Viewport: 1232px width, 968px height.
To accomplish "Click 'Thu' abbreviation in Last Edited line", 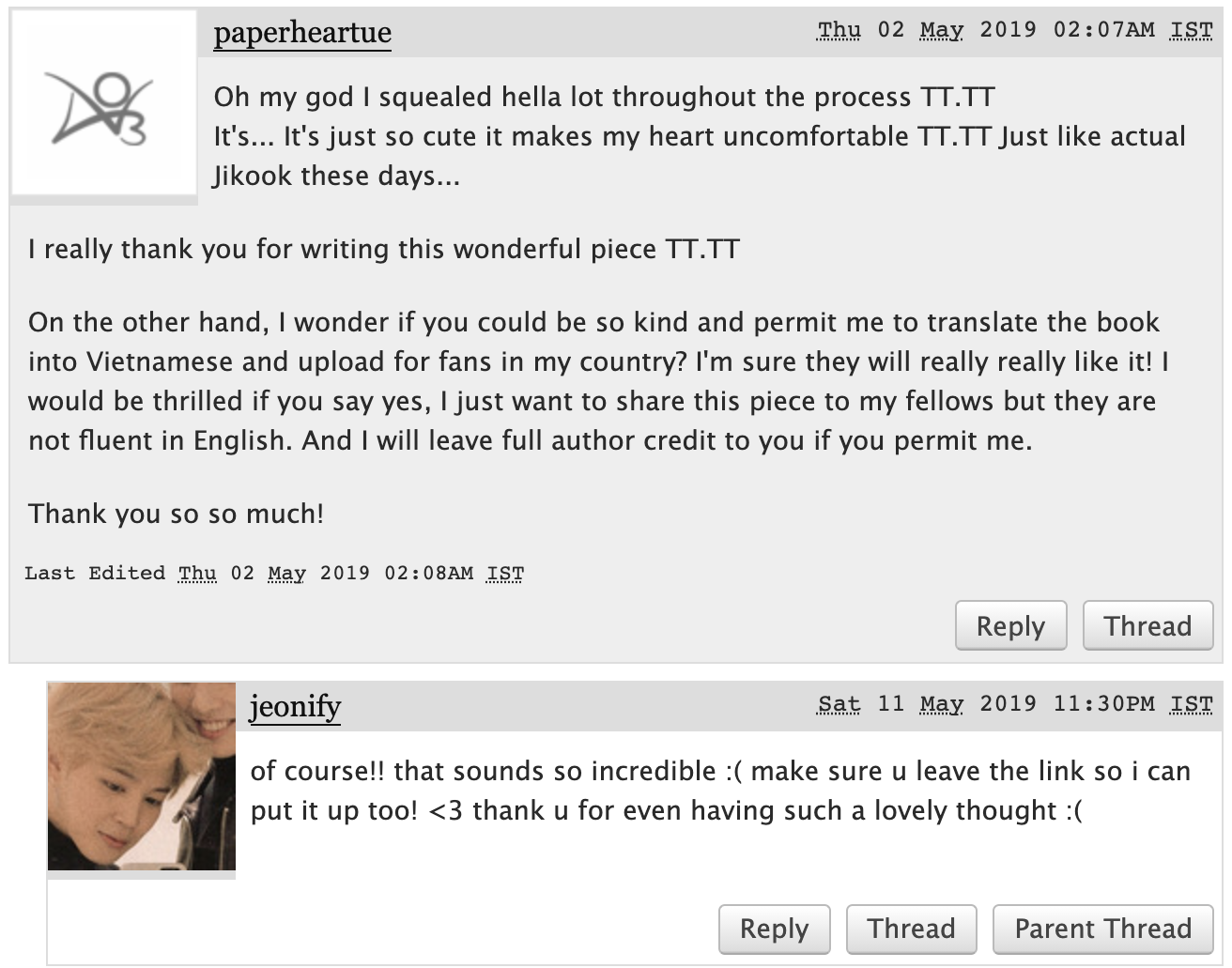I will pos(197,574).
